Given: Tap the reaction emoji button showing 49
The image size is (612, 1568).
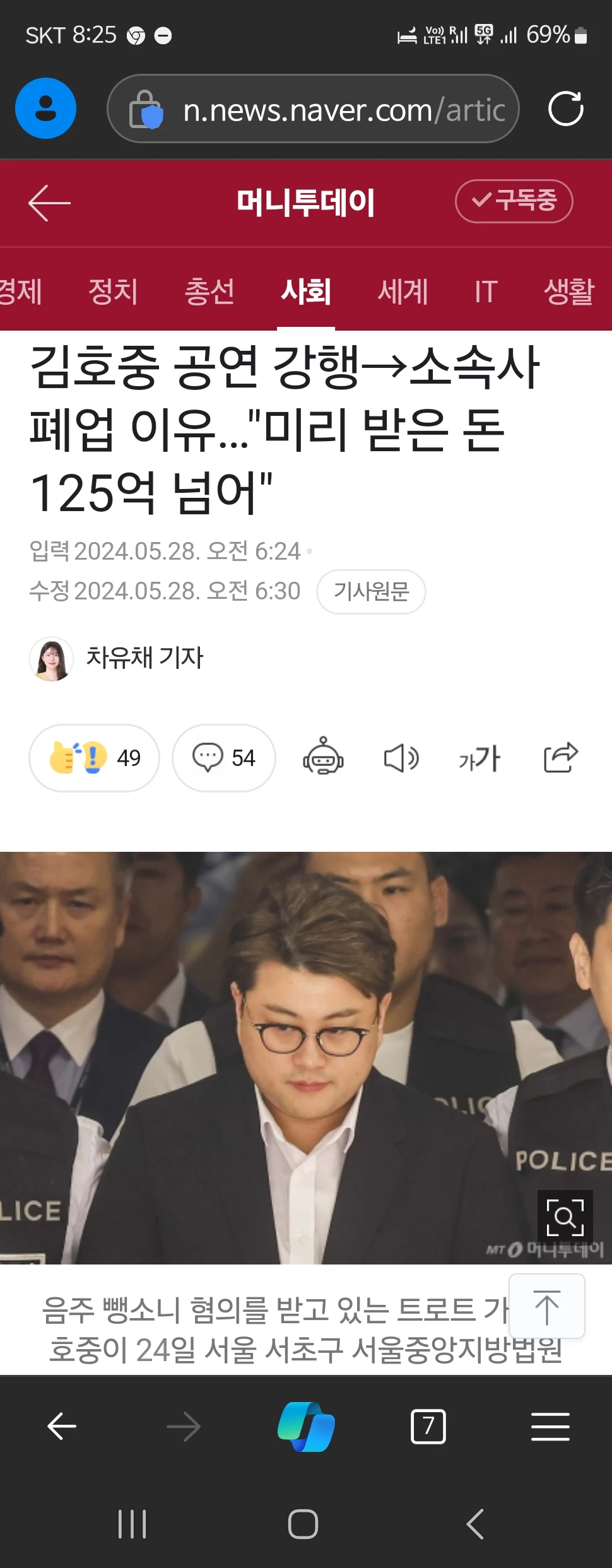Looking at the screenshot, I should click(94, 757).
